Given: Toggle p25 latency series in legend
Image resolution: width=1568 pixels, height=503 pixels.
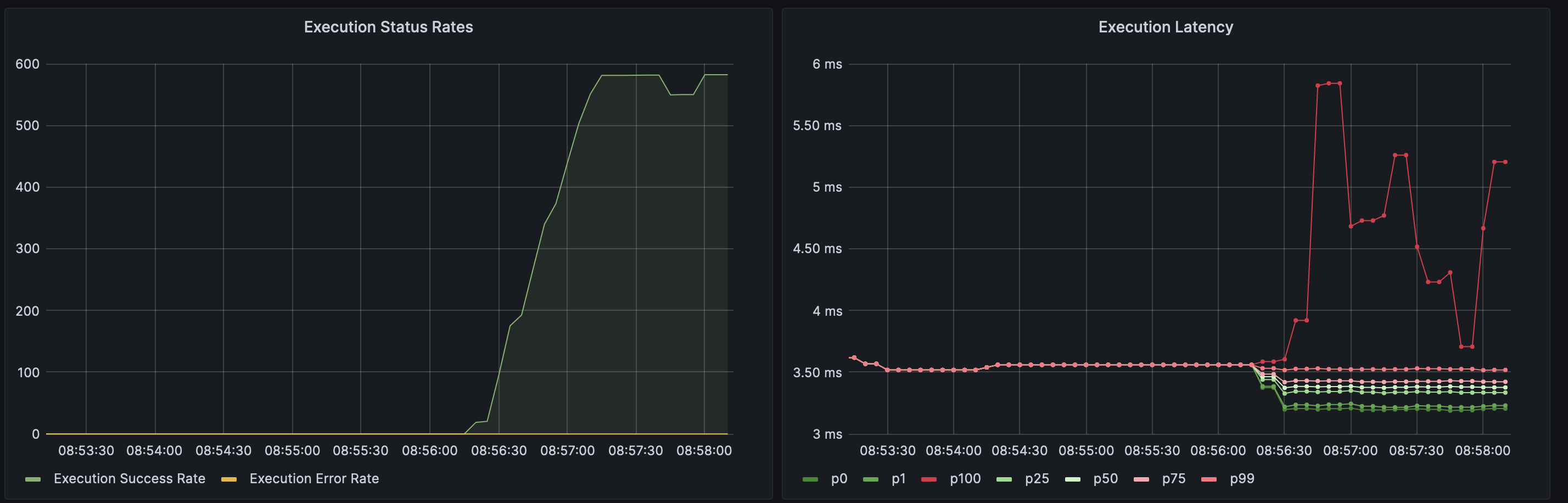Looking at the screenshot, I should tap(1037, 479).
